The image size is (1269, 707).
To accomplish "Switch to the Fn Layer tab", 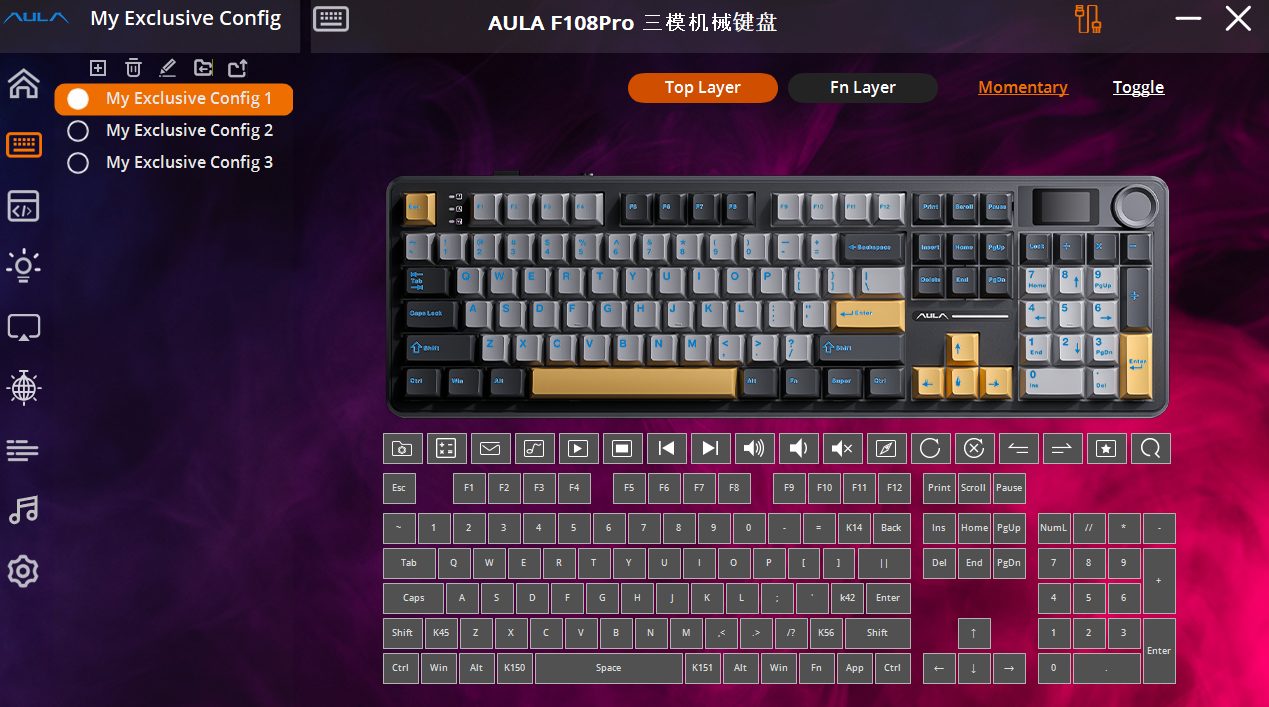I will (x=863, y=88).
